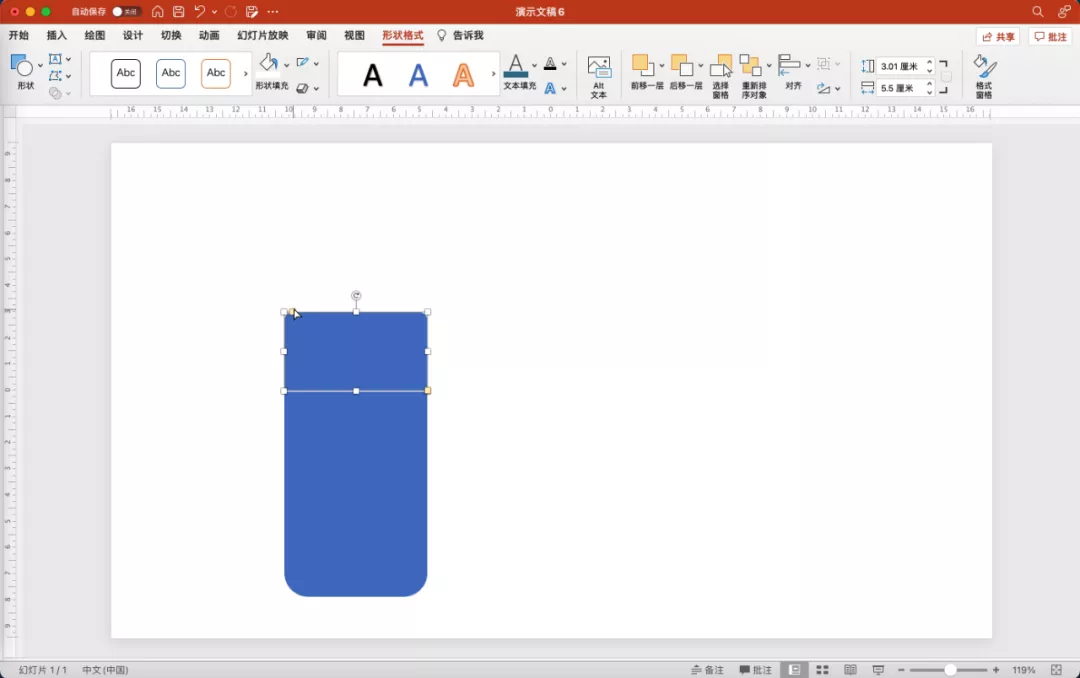Click the save-as pencil disk icon

pyautogui.click(x=252, y=12)
